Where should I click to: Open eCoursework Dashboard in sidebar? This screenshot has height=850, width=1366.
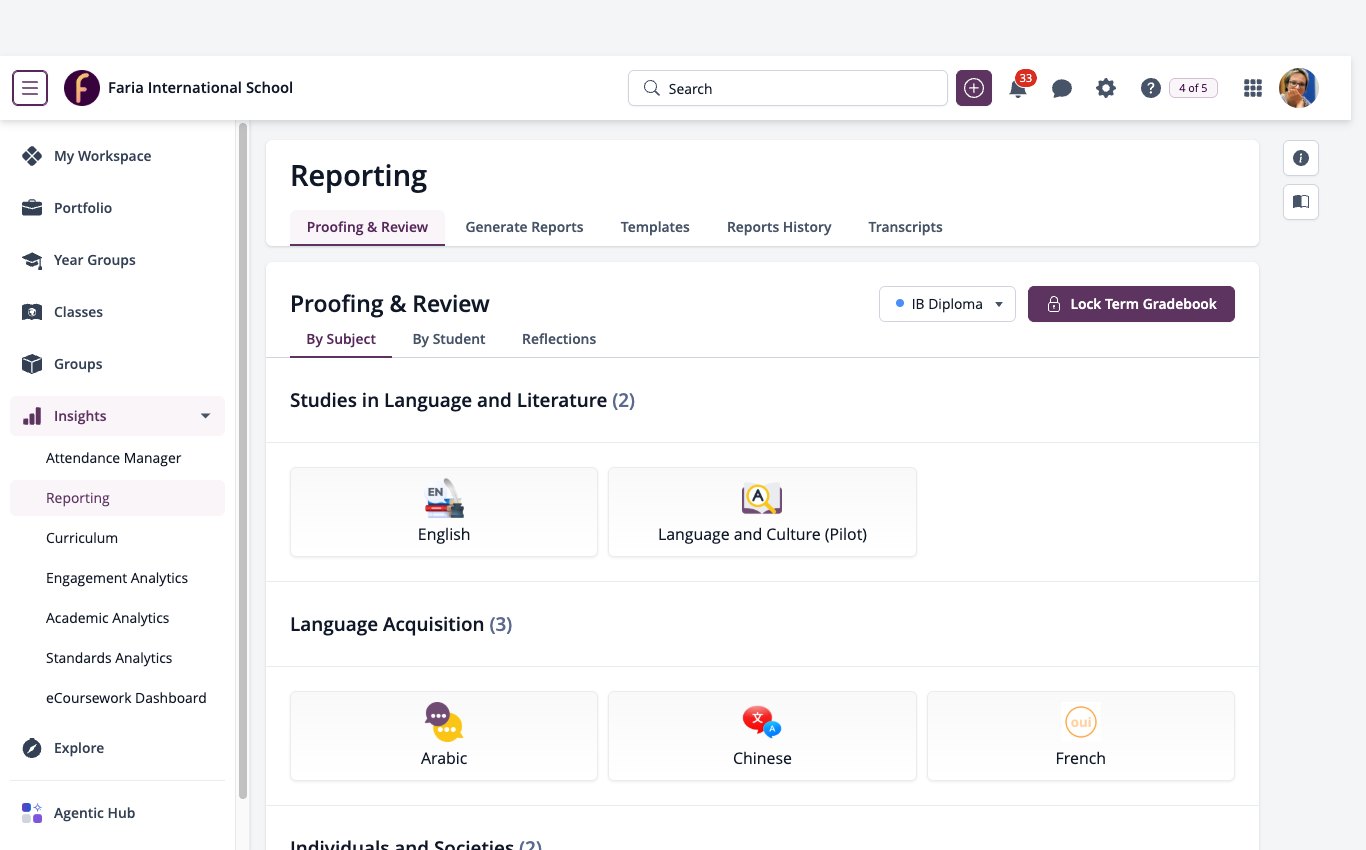117,698
